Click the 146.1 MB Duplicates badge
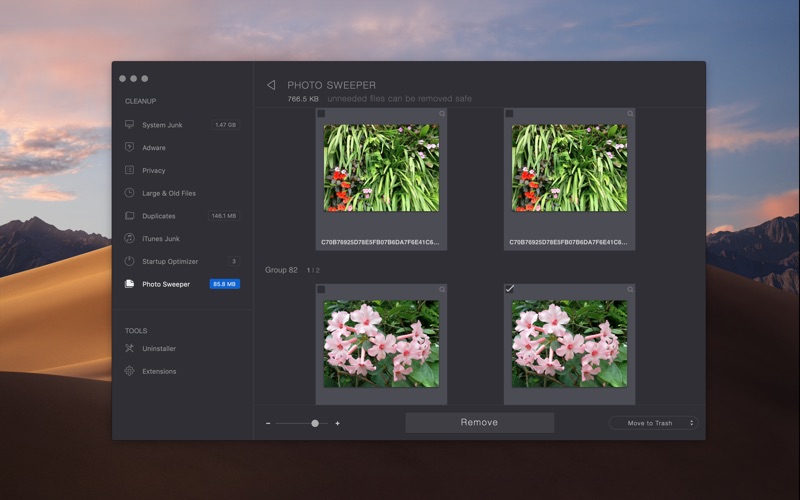This screenshot has height=500, width=800. 224,216
